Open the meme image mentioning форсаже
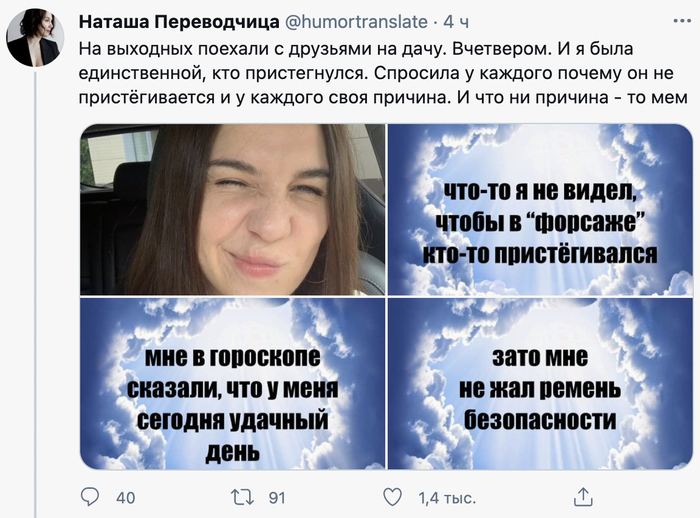 (540, 209)
